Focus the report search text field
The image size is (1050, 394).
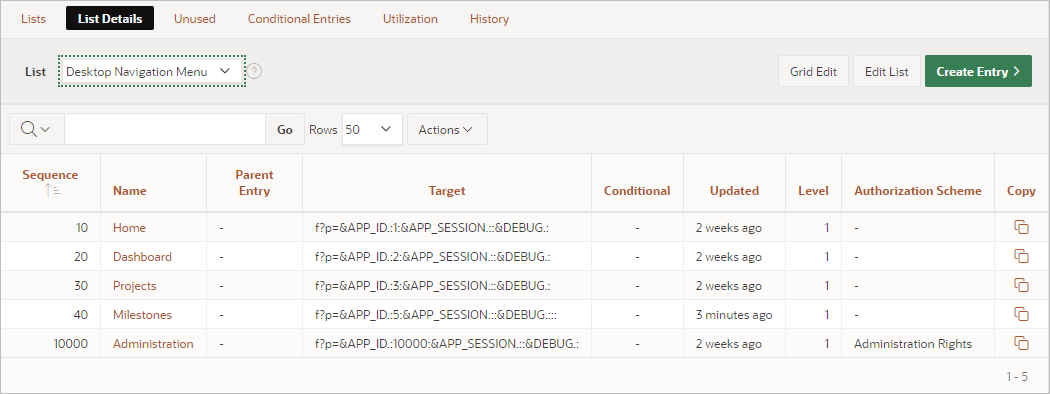(x=165, y=129)
